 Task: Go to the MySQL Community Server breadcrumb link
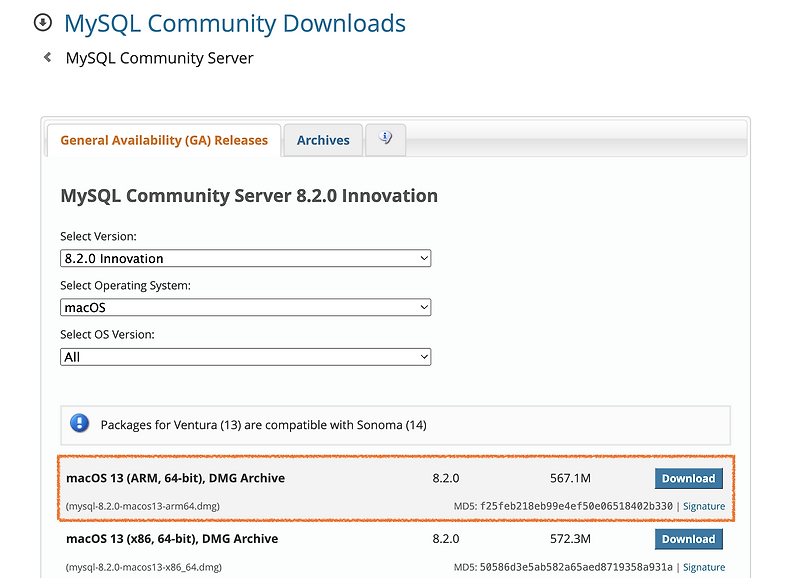point(159,58)
